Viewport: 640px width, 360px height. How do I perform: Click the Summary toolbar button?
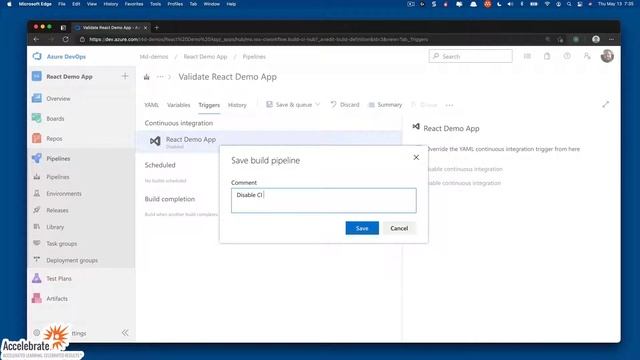[x=385, y=105]
